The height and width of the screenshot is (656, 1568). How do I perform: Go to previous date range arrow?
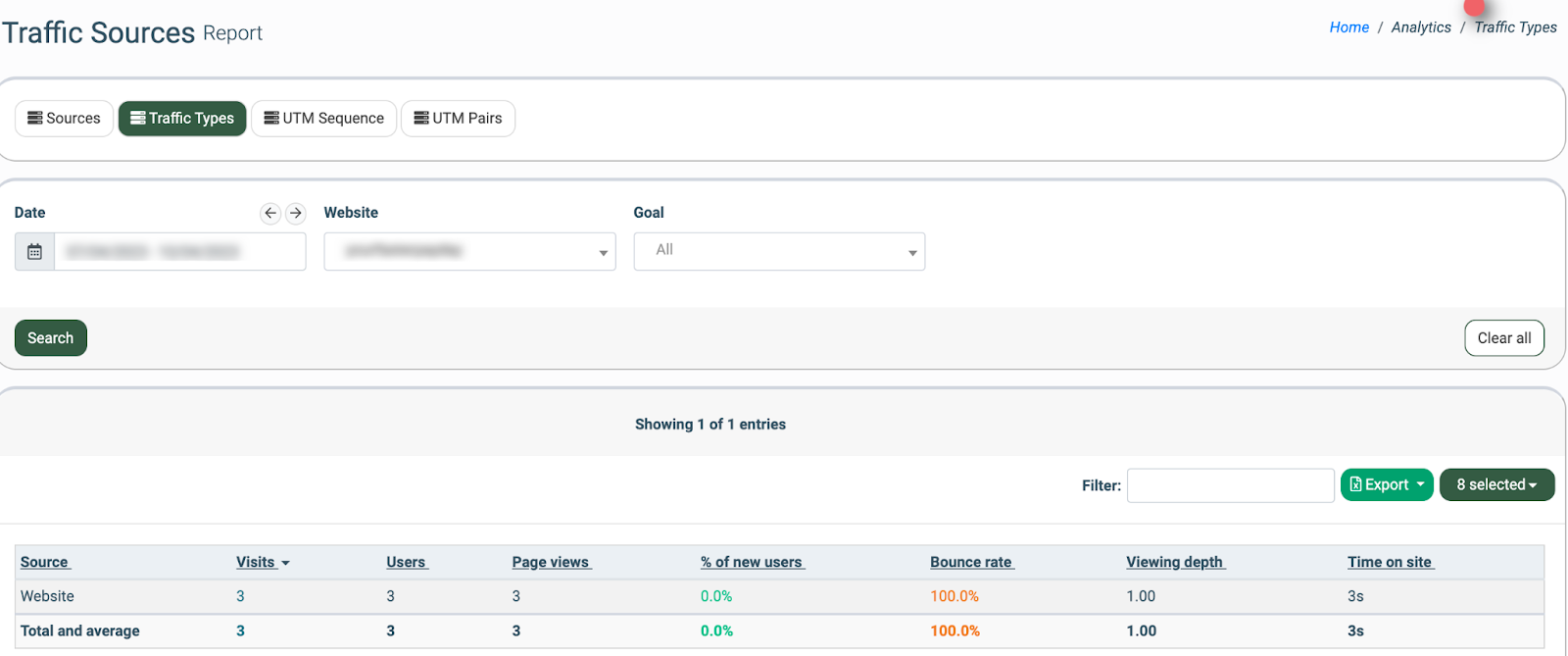270,213
